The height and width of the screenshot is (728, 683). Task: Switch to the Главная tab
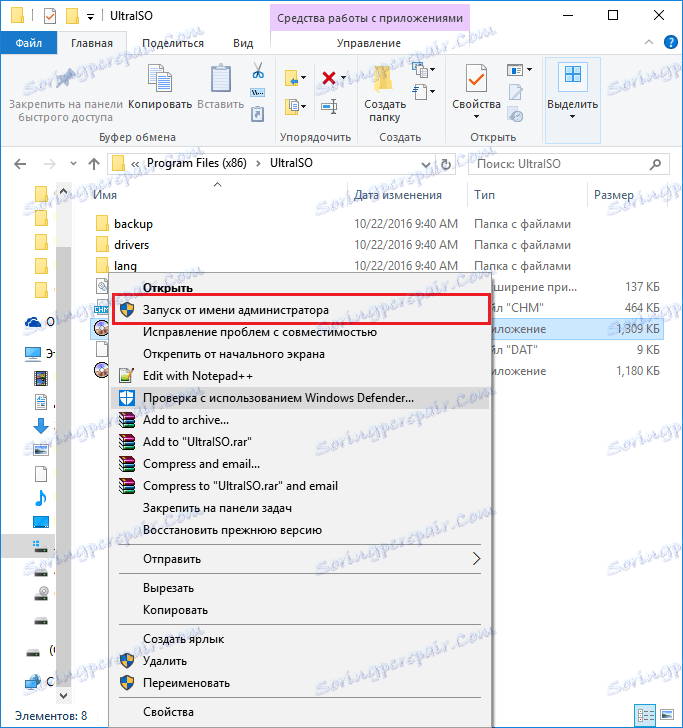[91, 43]
